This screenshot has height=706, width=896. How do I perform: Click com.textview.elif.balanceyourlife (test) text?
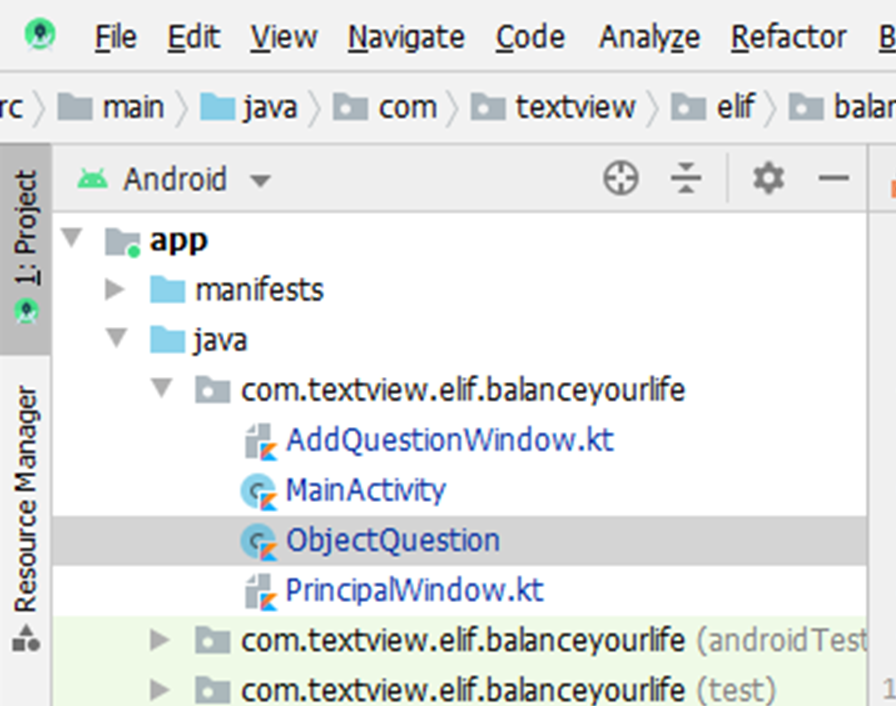[508, 691]
